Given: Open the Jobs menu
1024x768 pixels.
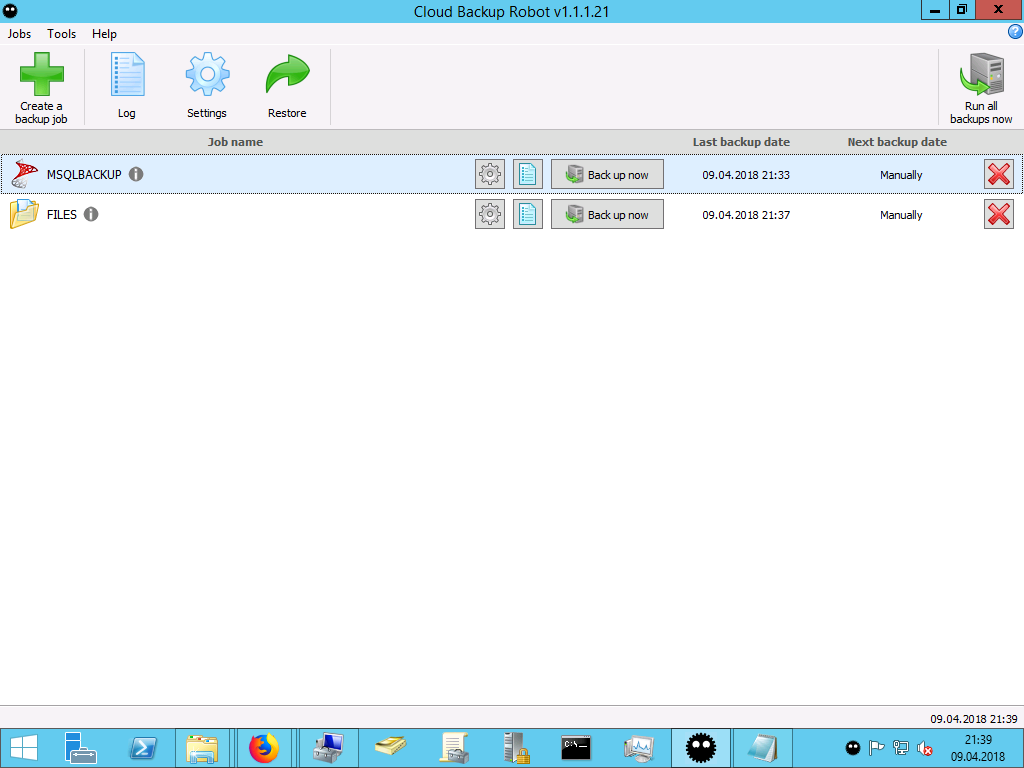Looking at the screenshot, I should click(x=19, y=34).
